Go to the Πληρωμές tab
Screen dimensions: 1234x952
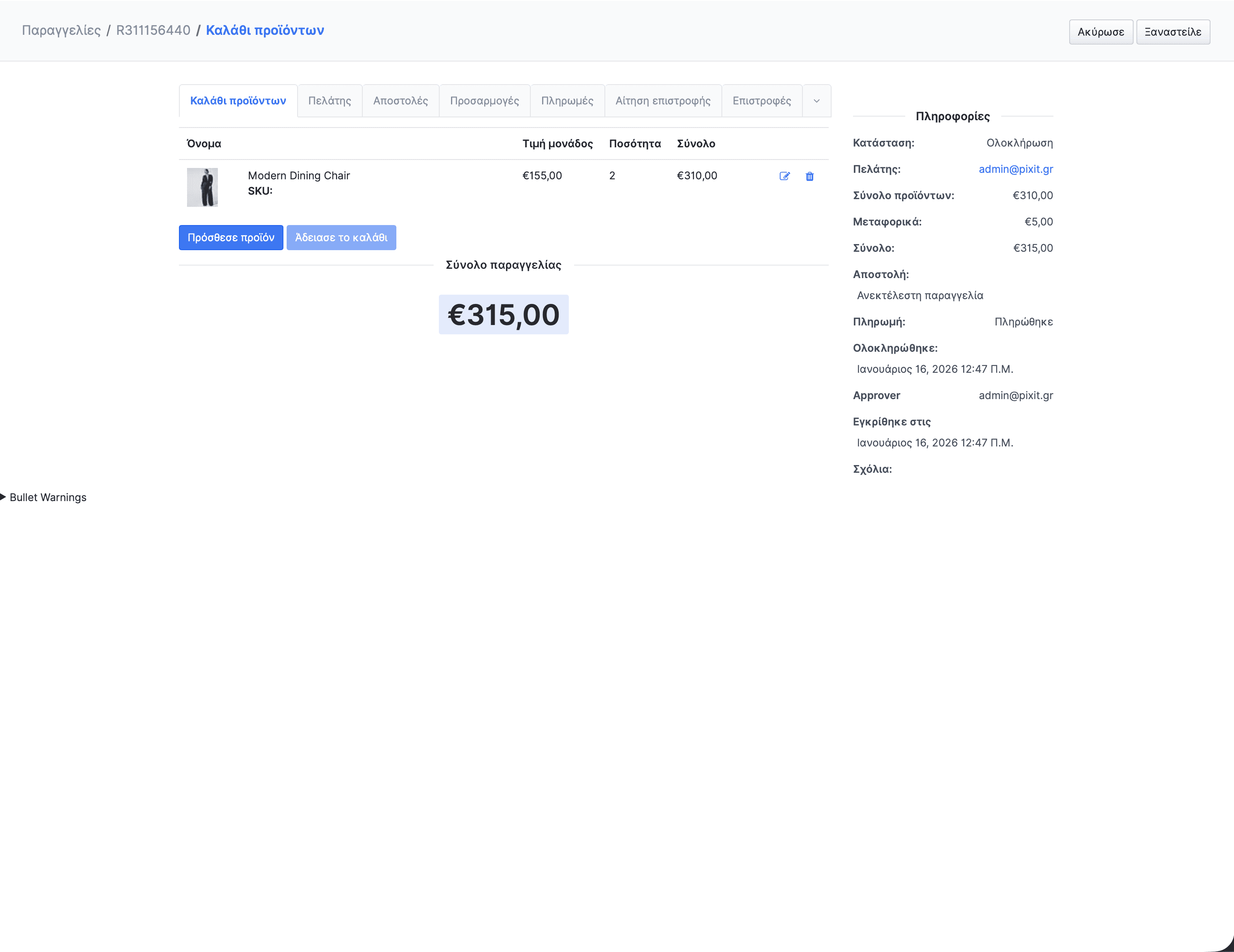[x=567, y=101]
